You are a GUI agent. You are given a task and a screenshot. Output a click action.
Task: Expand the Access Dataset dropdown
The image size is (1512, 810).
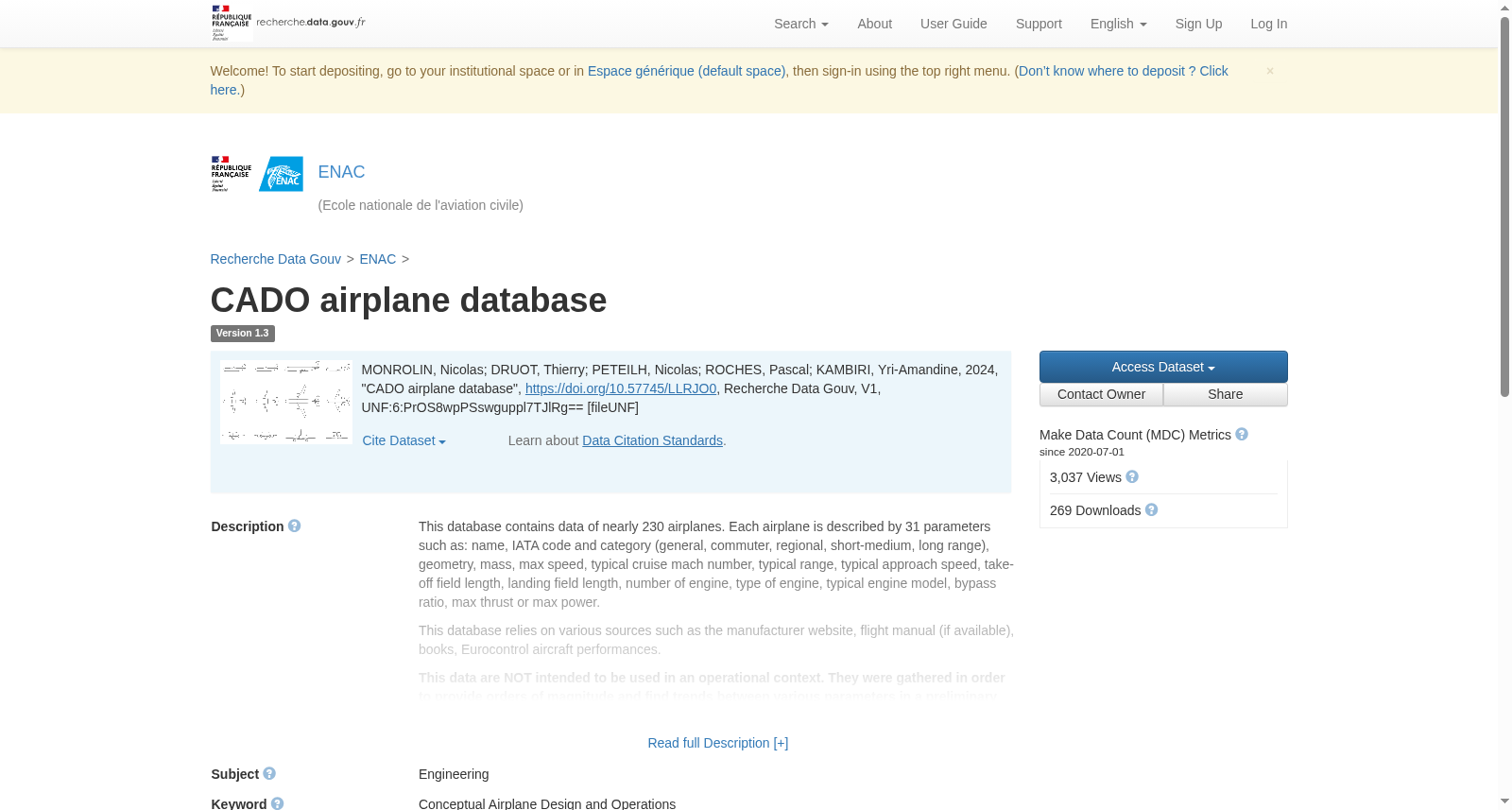tap(1163, 367)
